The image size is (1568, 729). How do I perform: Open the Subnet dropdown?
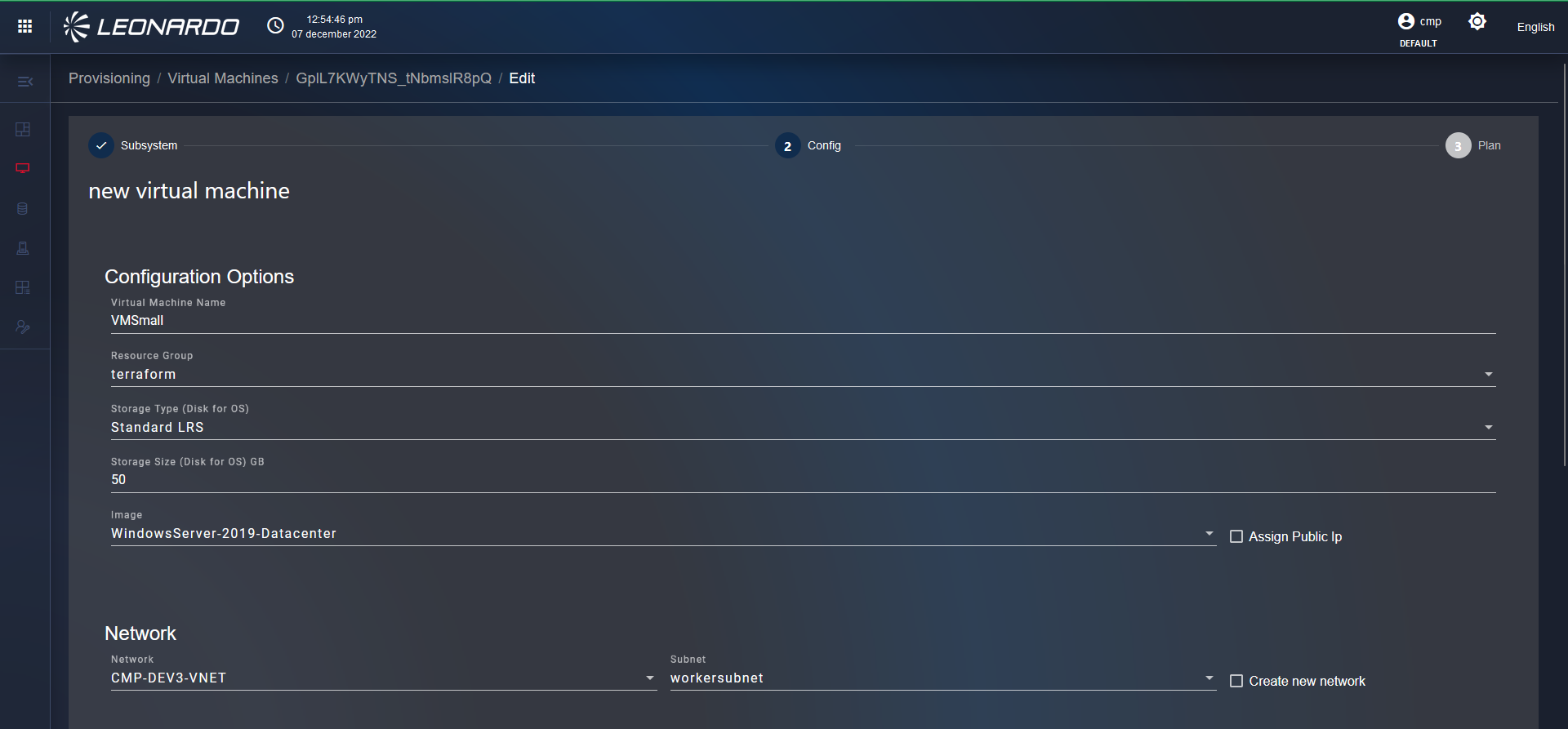(1209, 678)
